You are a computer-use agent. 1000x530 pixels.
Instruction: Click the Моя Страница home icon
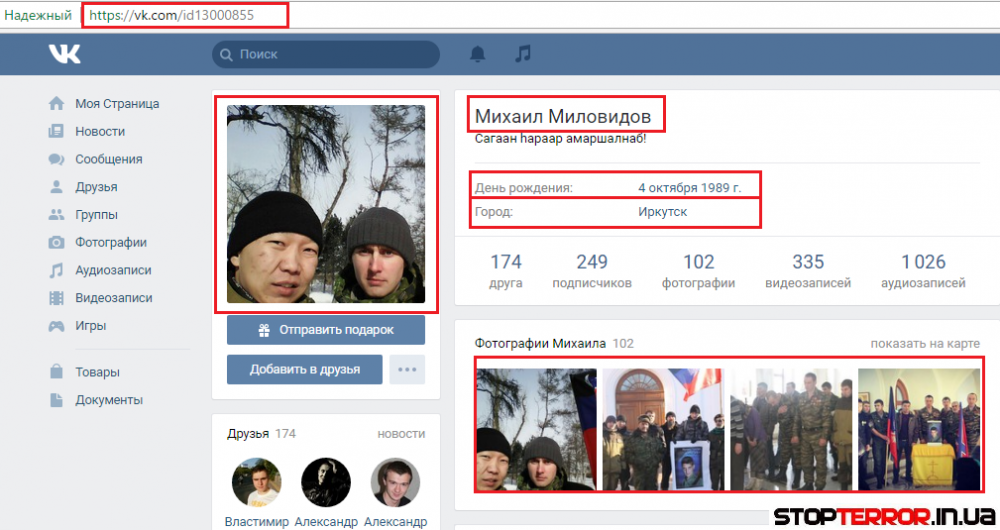(57, 104)
